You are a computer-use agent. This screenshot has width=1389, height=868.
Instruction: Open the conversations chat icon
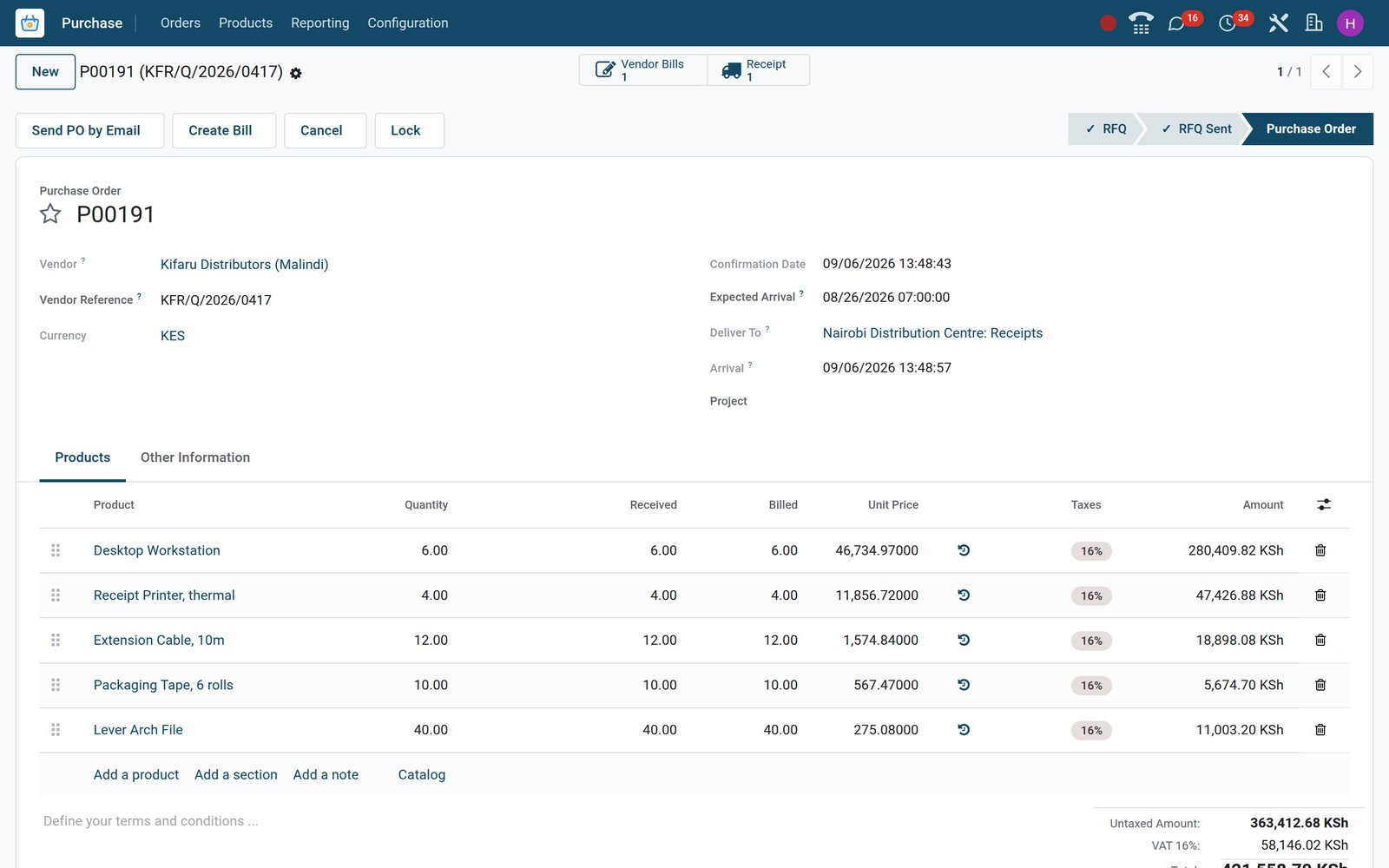click(1176, 23)
